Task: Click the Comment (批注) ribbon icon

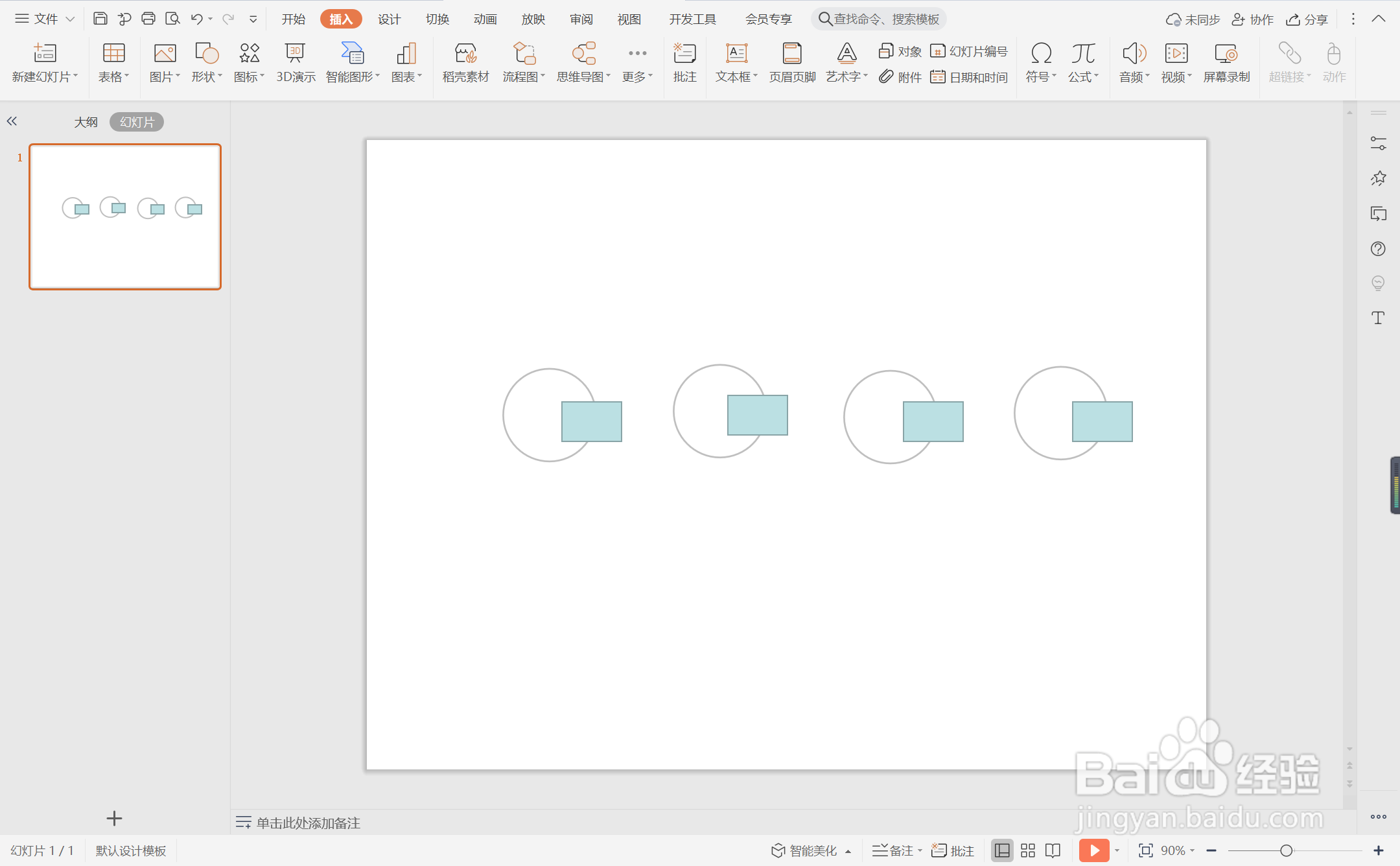Action: 684,53
